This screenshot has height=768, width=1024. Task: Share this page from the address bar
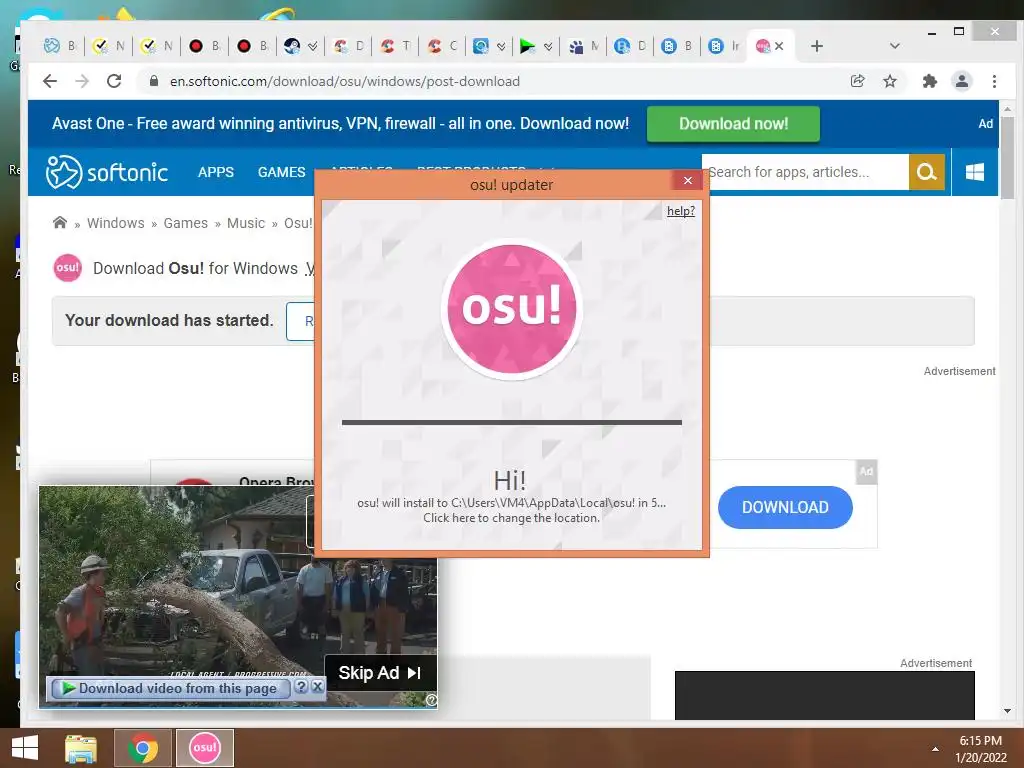[857, 81]
